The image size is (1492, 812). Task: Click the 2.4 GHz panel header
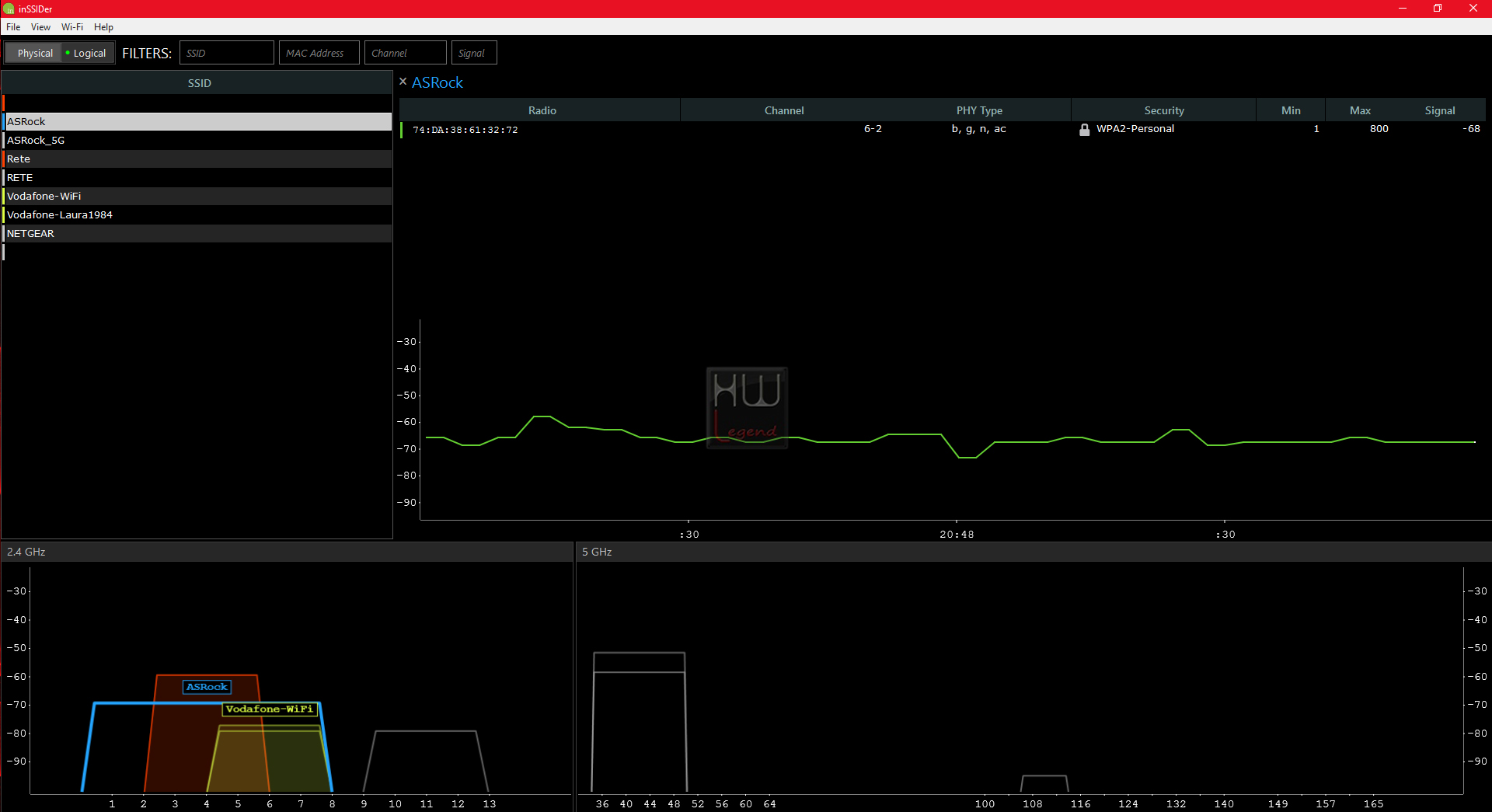[x=287, y=552]
